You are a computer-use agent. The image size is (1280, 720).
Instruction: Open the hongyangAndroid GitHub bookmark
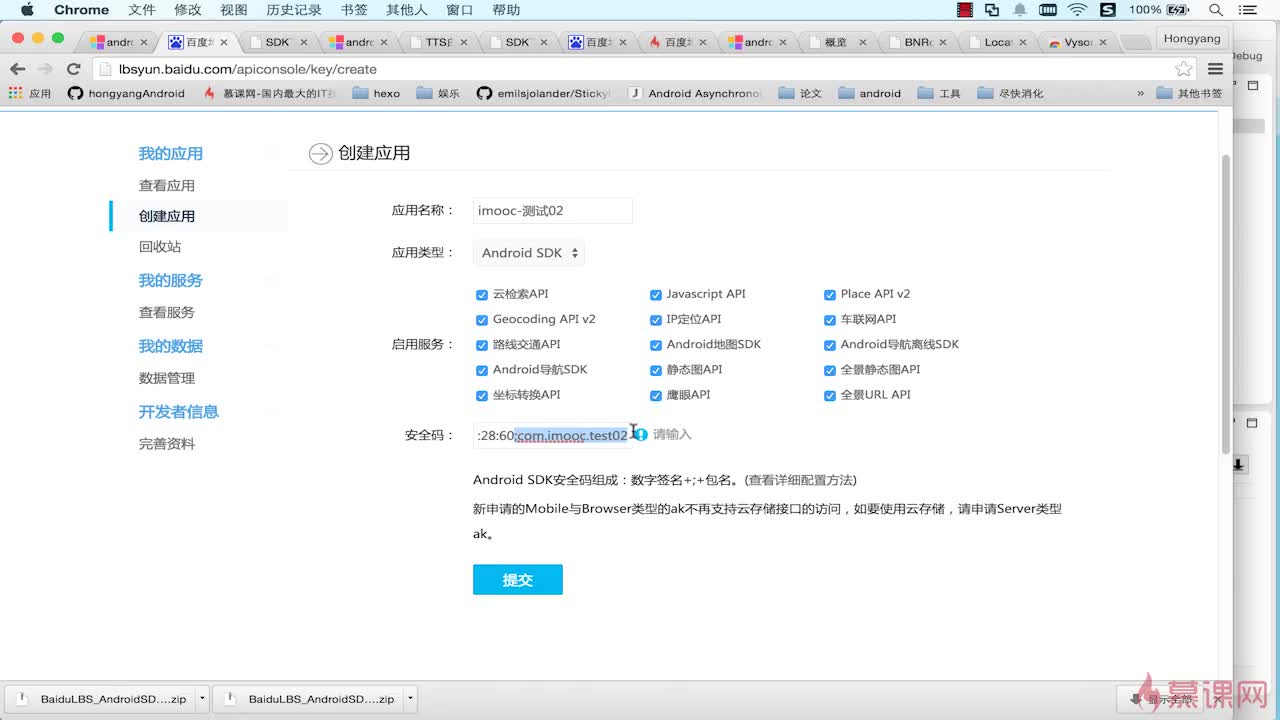point(126,93)
